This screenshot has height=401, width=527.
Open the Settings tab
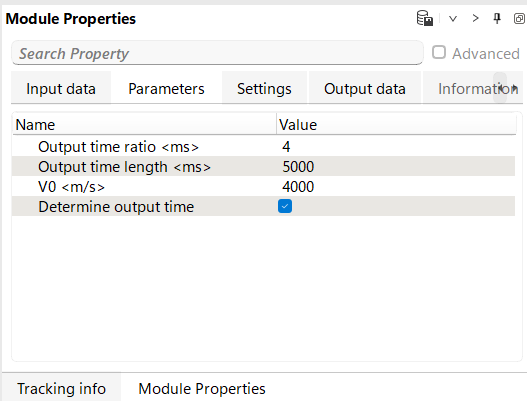point(264,89)
